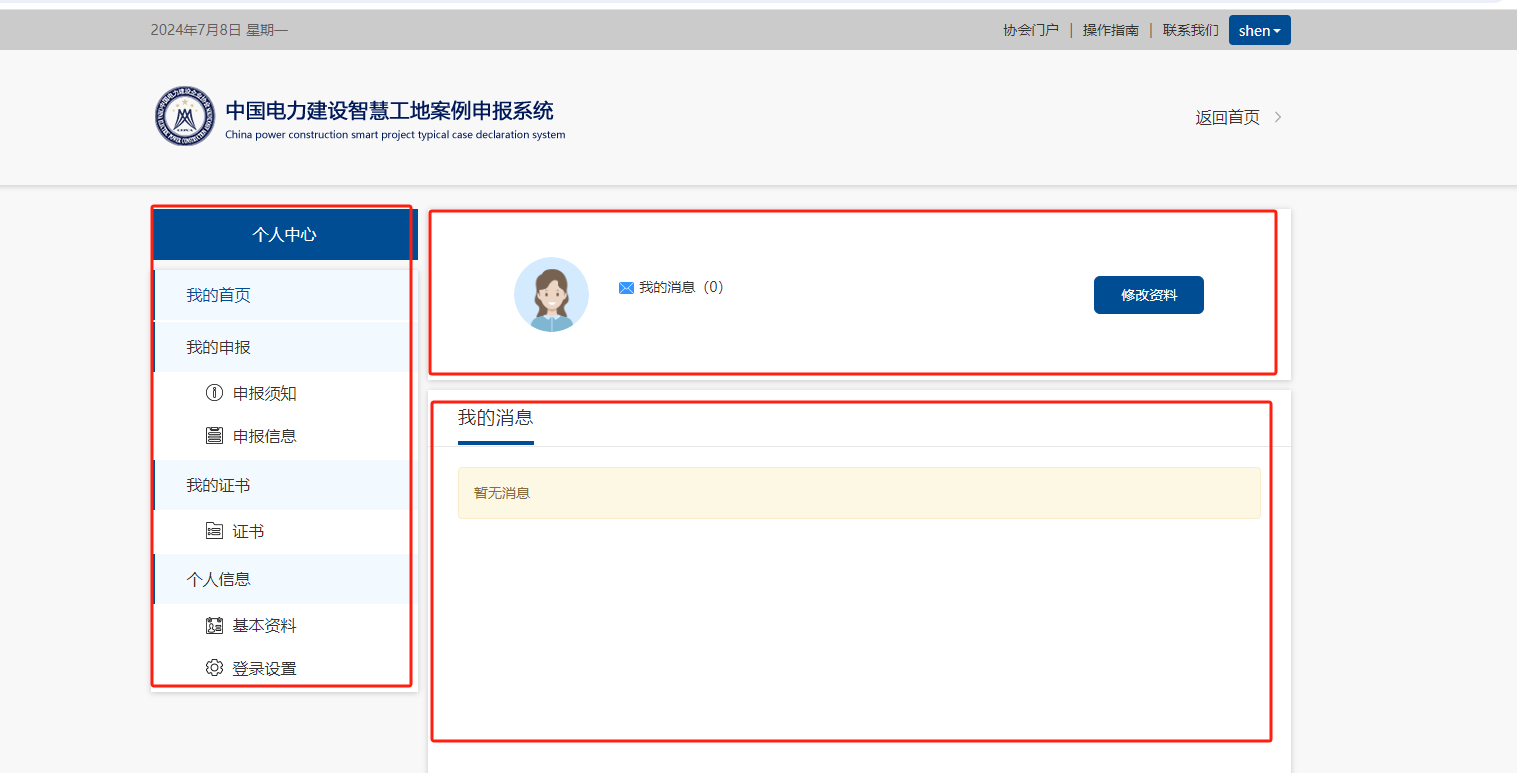
Task: Click the date text 2024年7月8日 星期一
Action: coord(219,30)
